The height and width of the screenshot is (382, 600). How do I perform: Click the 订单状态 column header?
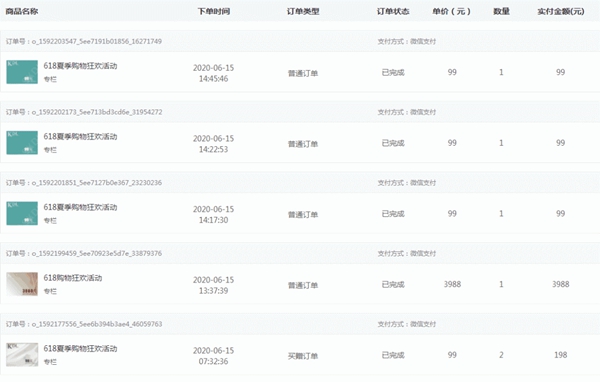pos(393,11)
